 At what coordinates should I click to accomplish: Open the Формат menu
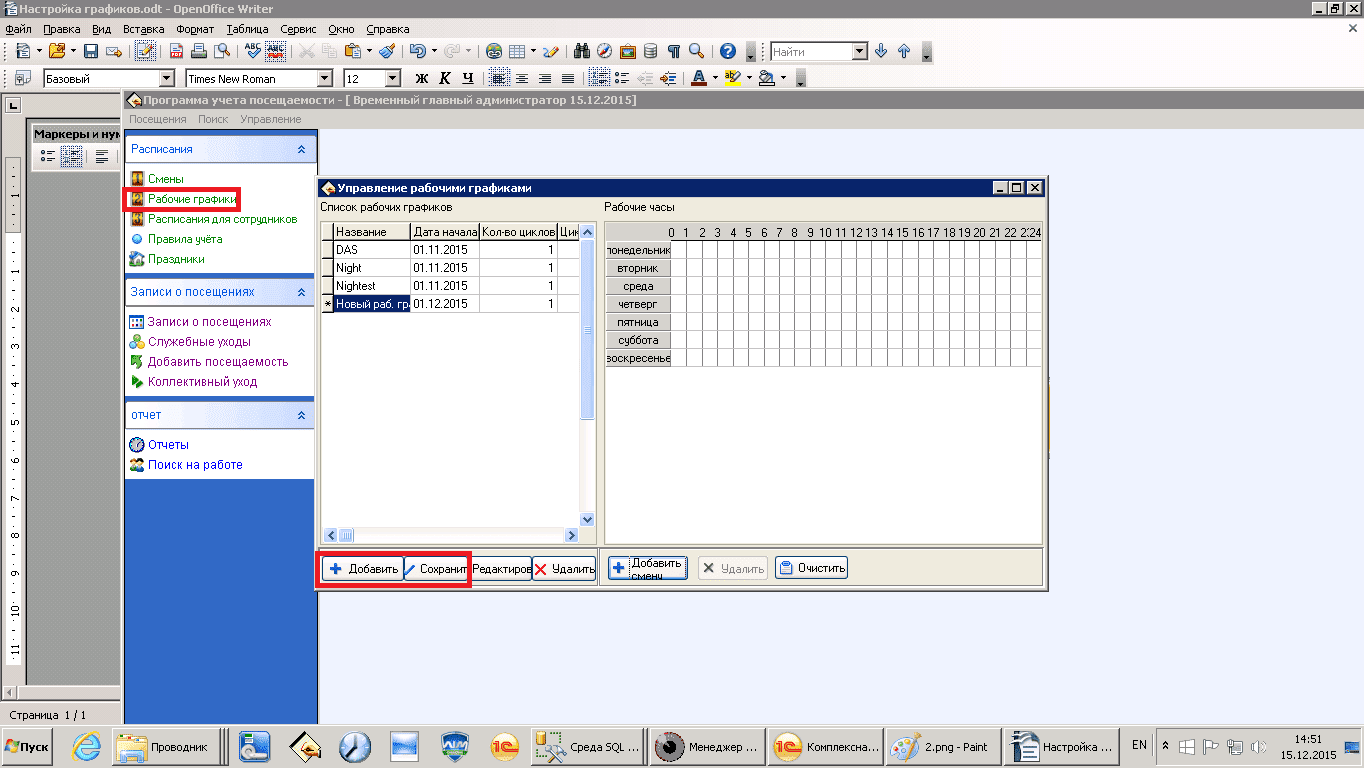click(194, 29)
